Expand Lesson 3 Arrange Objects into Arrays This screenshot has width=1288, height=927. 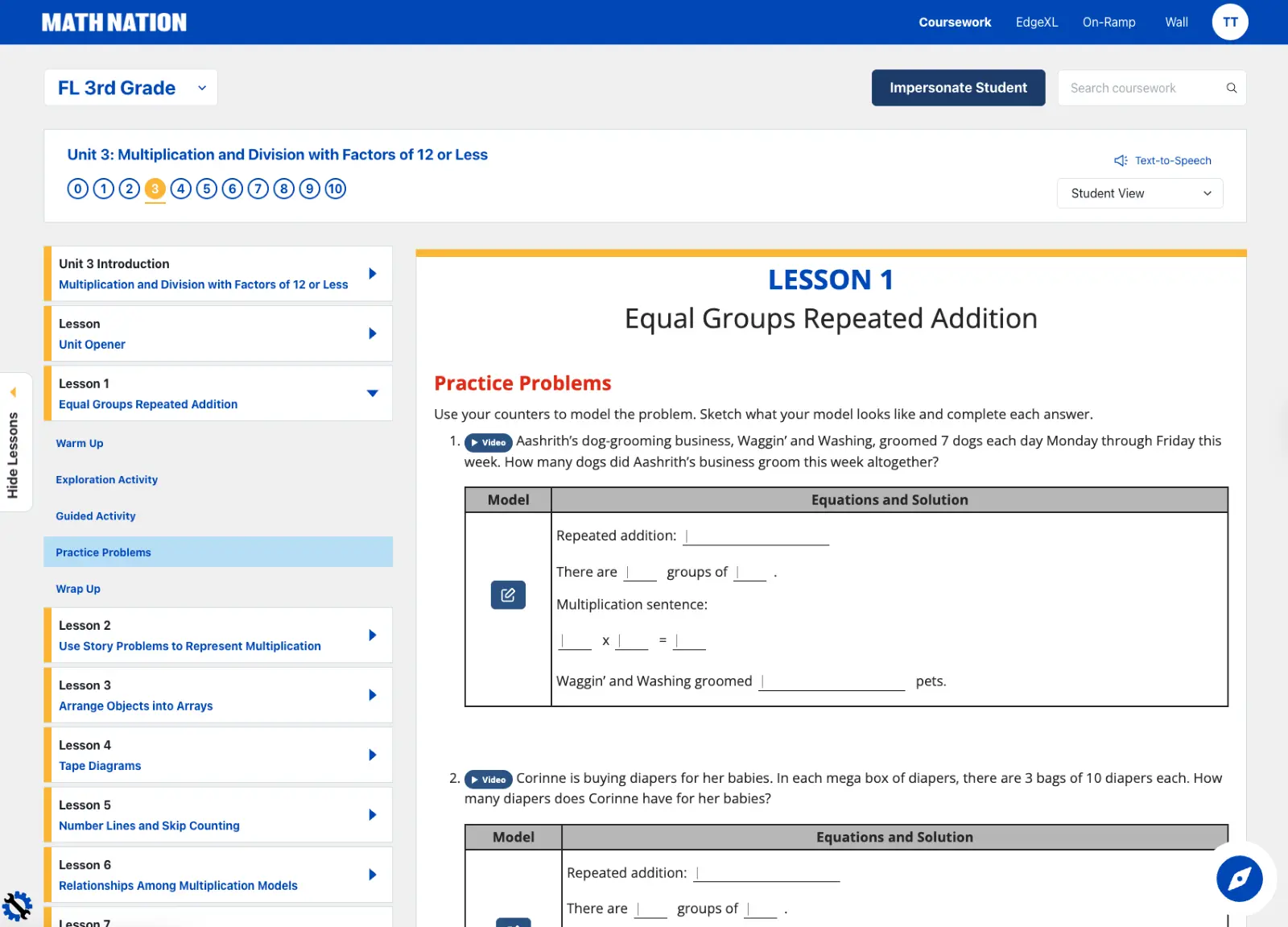coord(372,695)
